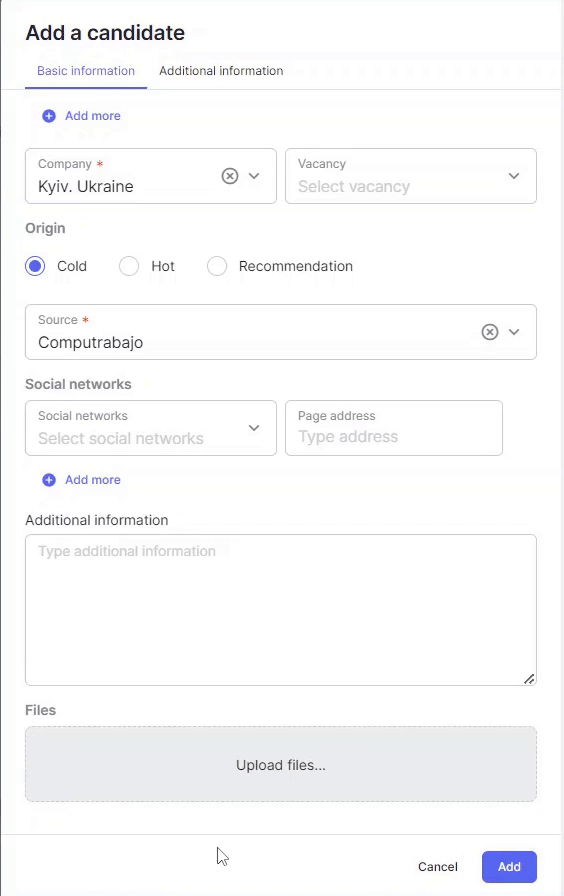Open the Vacancy dropdown
564x896 pixels.
point(411,176)
